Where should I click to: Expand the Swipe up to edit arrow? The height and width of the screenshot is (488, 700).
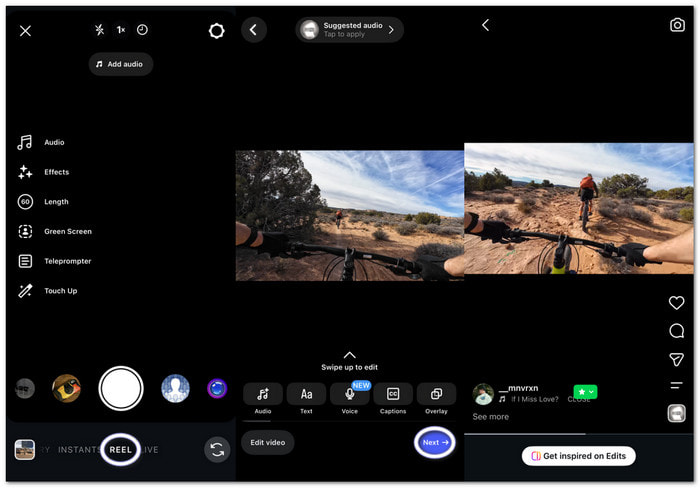click(x=350, y=355)
